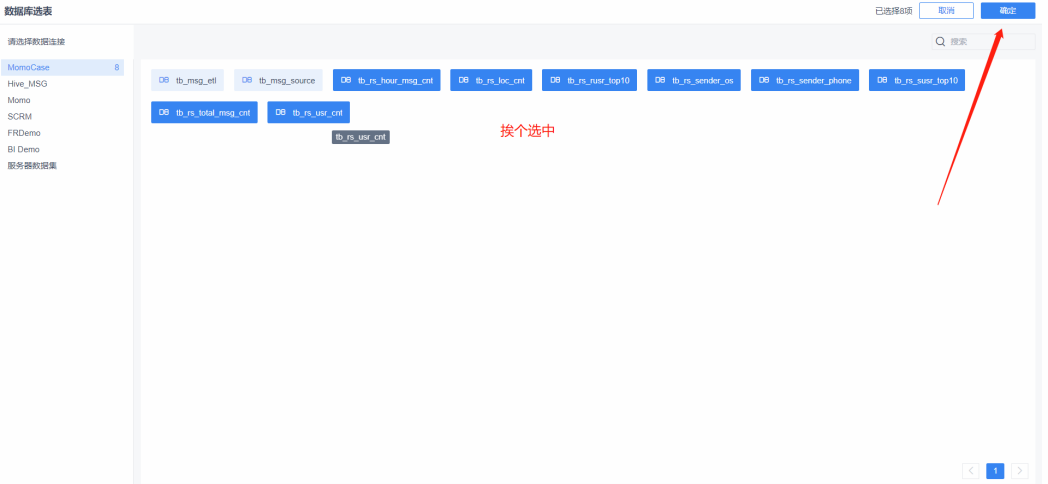Click DB icon on tb_rs_susr_top10
1048x484 pixels.
(882, 80)
